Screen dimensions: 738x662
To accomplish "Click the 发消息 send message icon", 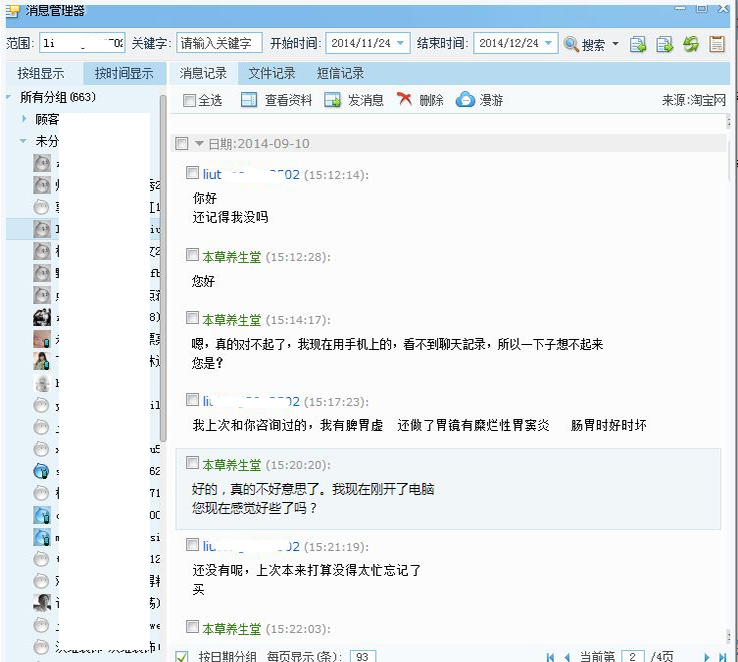I will [x=332, y=100].
